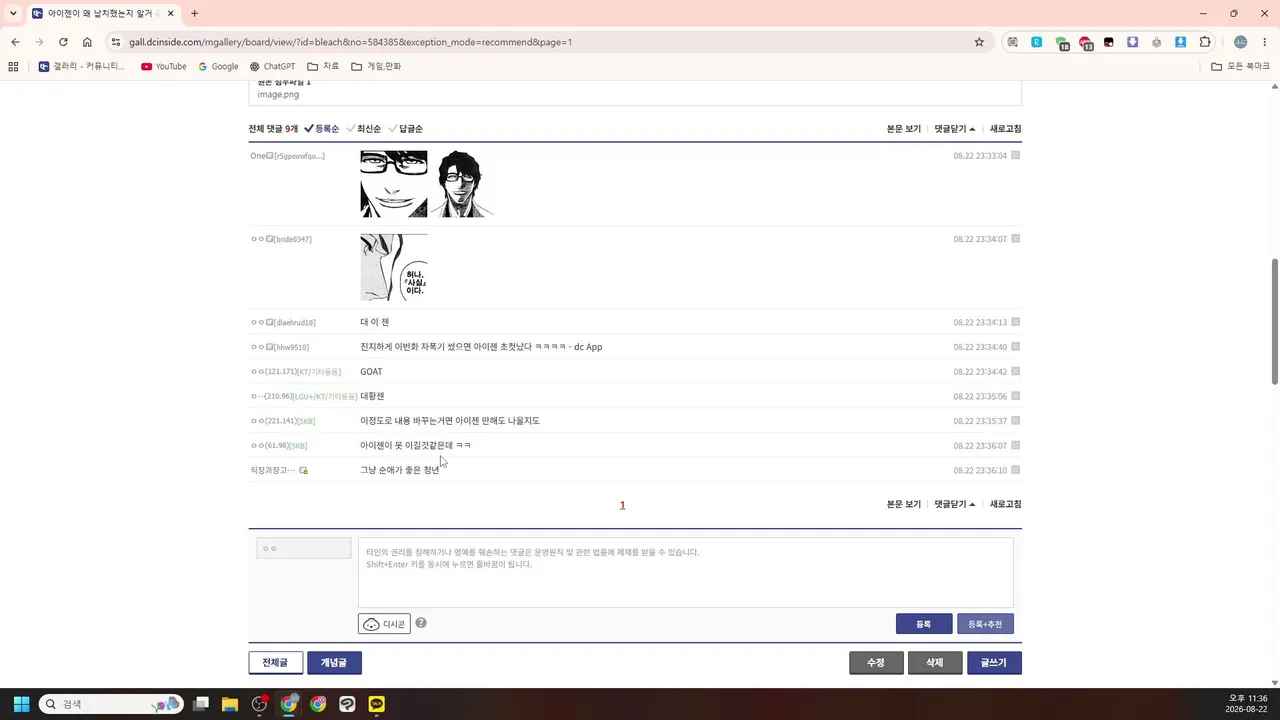Screen dimensions: 1280x720
Task: Open the Chrome three-dot menu
Action: click(1263, 42)
